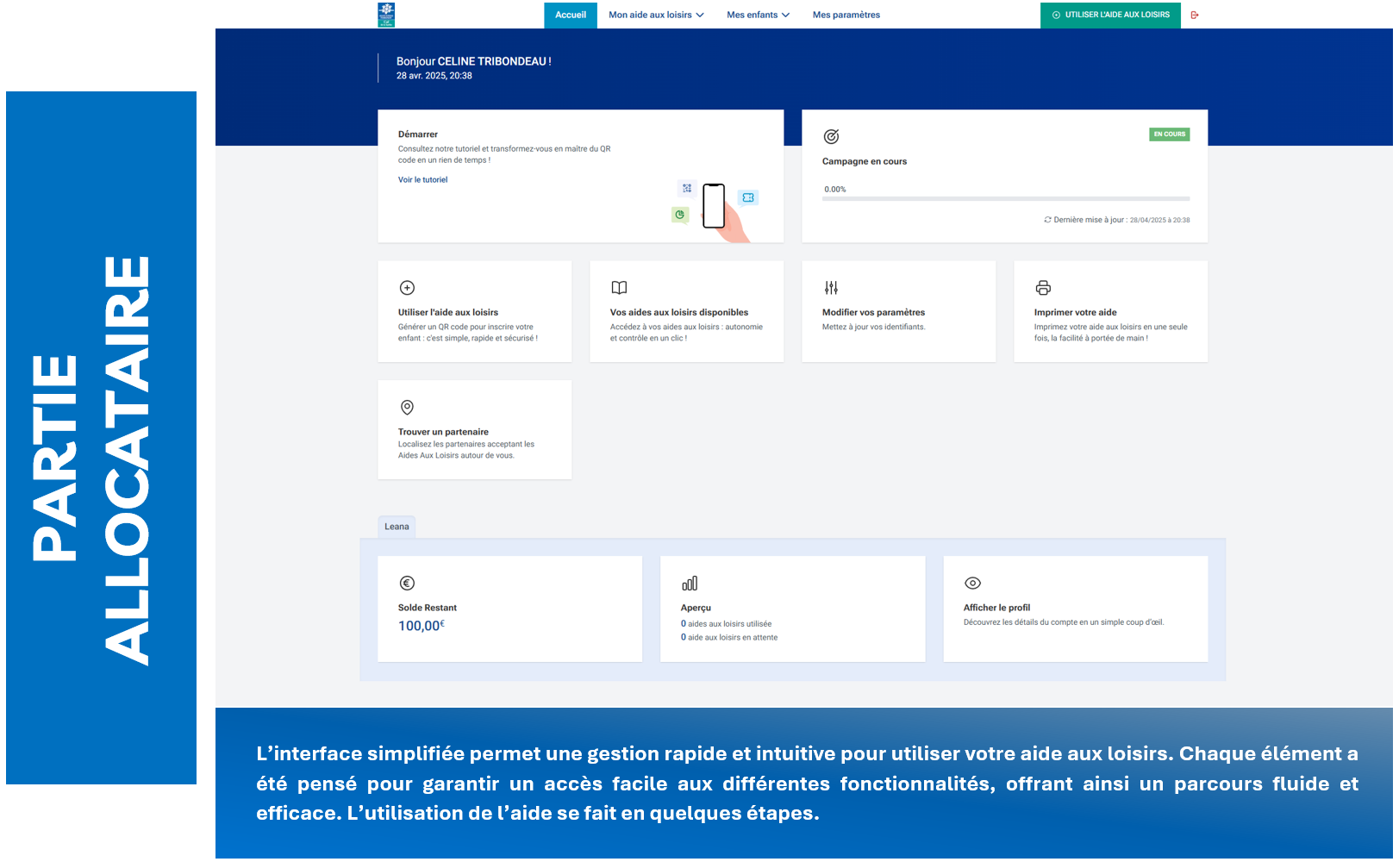The width and height of the screenshot is (1399, 868).
Task: Click the euro icon above Solde Restant
Action: [x=408, y=584]
